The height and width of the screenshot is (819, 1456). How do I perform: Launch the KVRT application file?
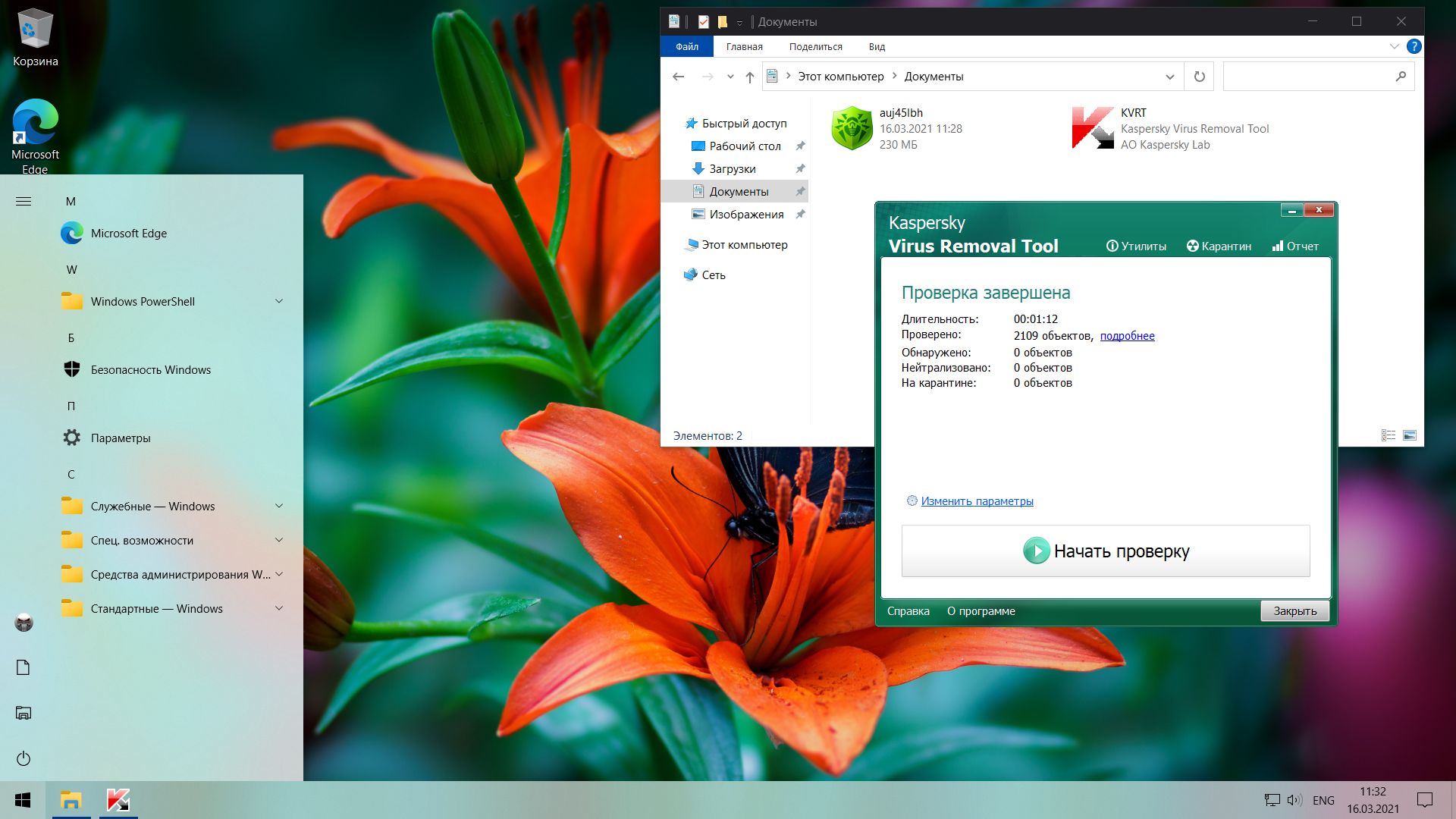(x=1093, y=128)
